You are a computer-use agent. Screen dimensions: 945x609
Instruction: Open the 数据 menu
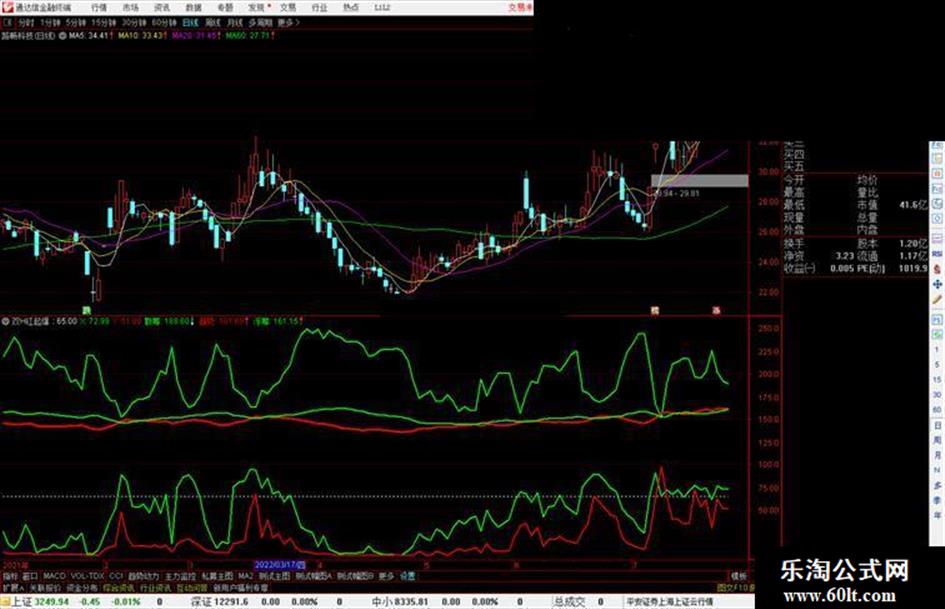pos(193,7)
